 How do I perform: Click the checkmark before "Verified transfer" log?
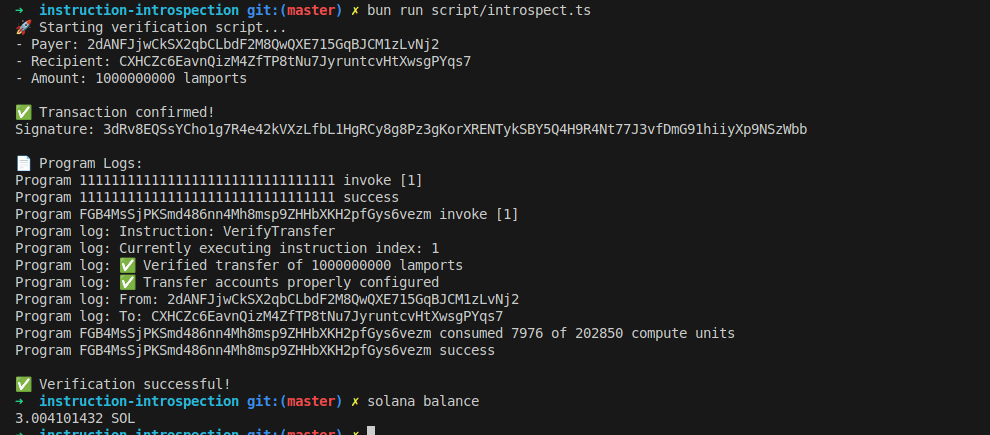click(x=127, y=265)
